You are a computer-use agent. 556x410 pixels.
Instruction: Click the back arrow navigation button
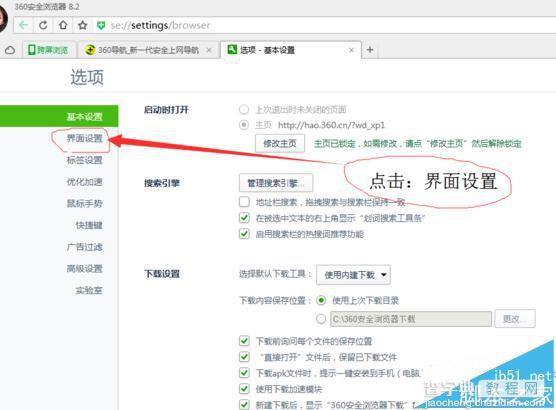[23, 25]
